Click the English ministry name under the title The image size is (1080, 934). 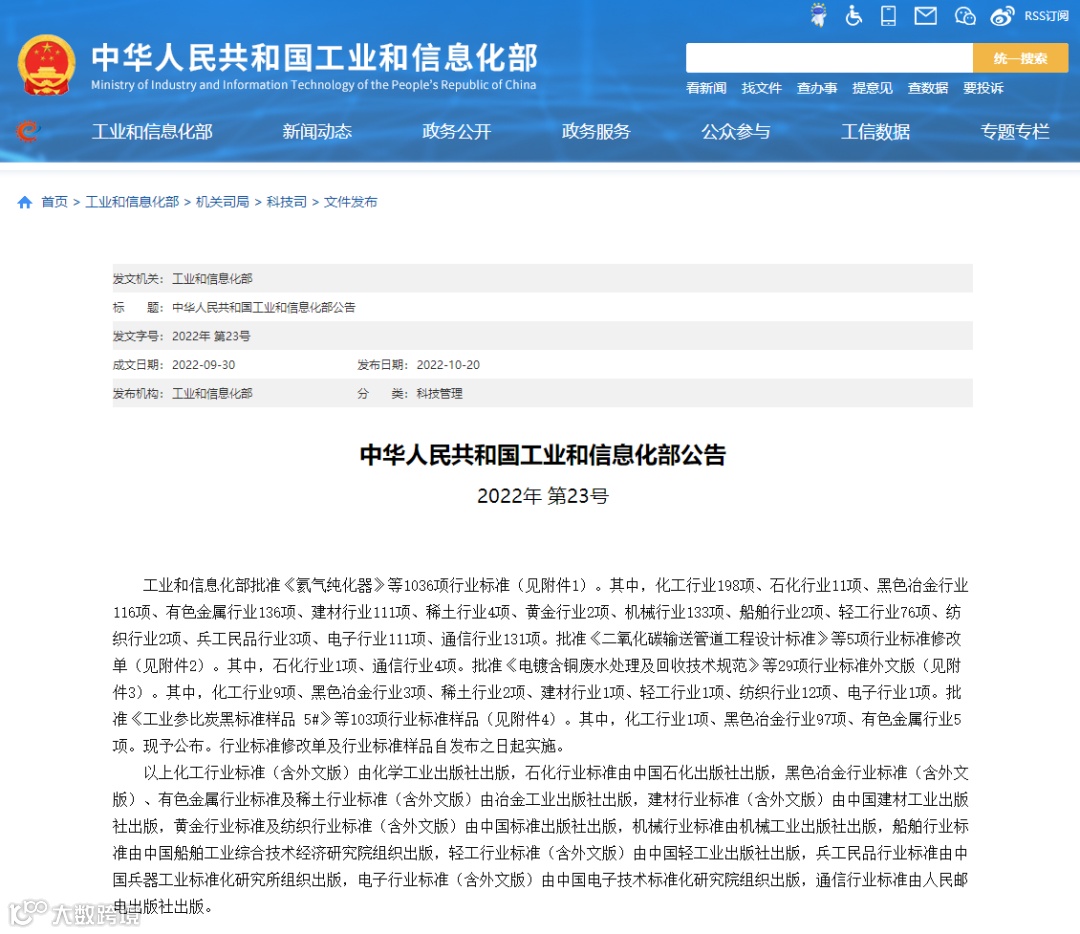point(313,85)
